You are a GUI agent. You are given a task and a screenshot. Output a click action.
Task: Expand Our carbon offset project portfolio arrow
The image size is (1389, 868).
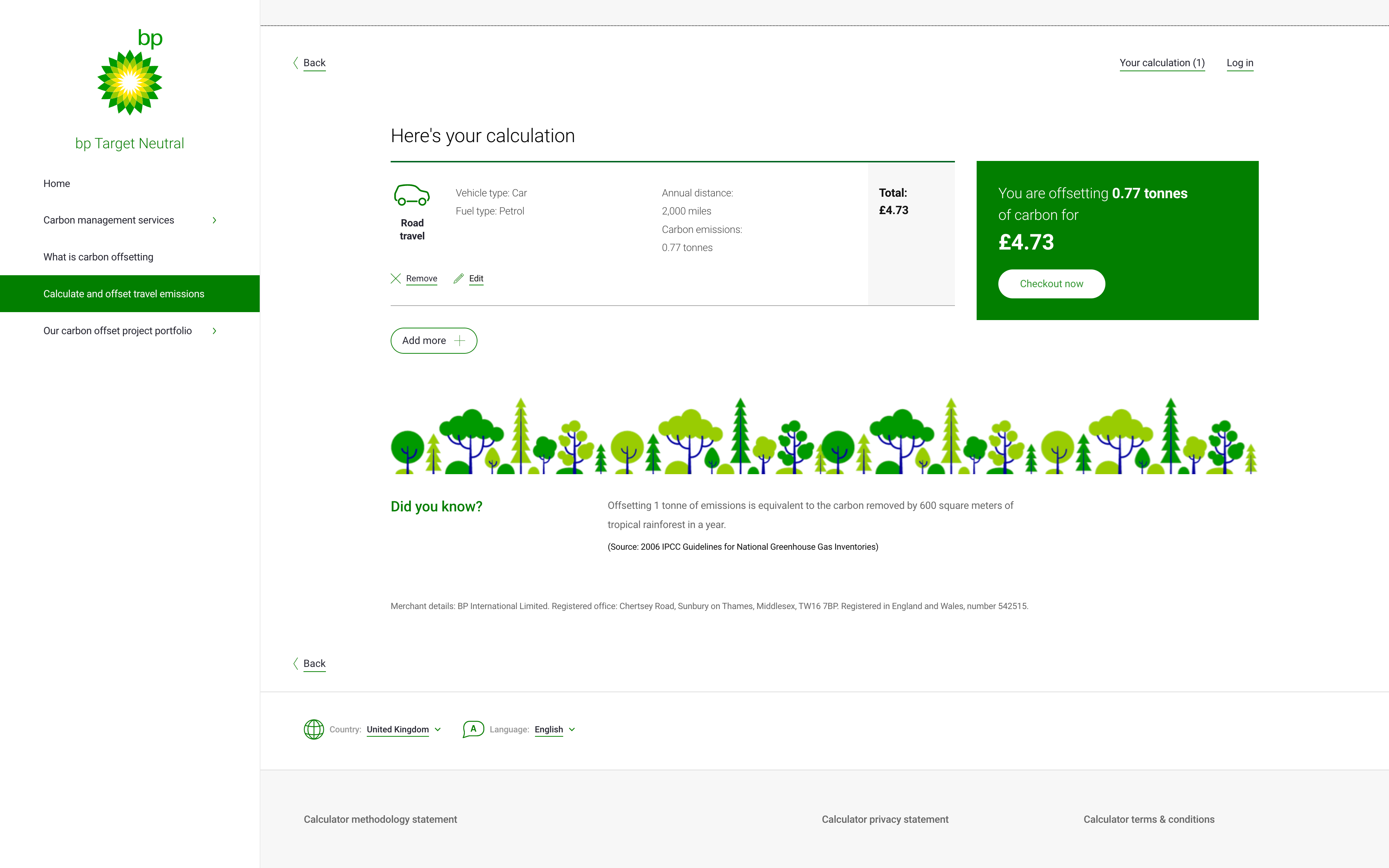214,331
